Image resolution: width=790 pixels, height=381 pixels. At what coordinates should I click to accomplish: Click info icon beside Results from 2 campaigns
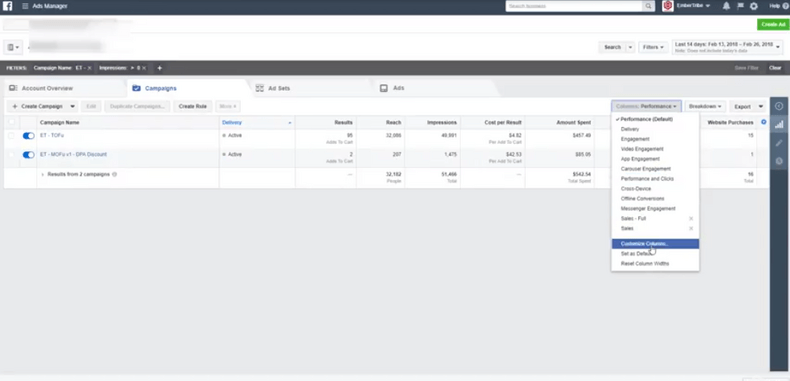[114, 174]
